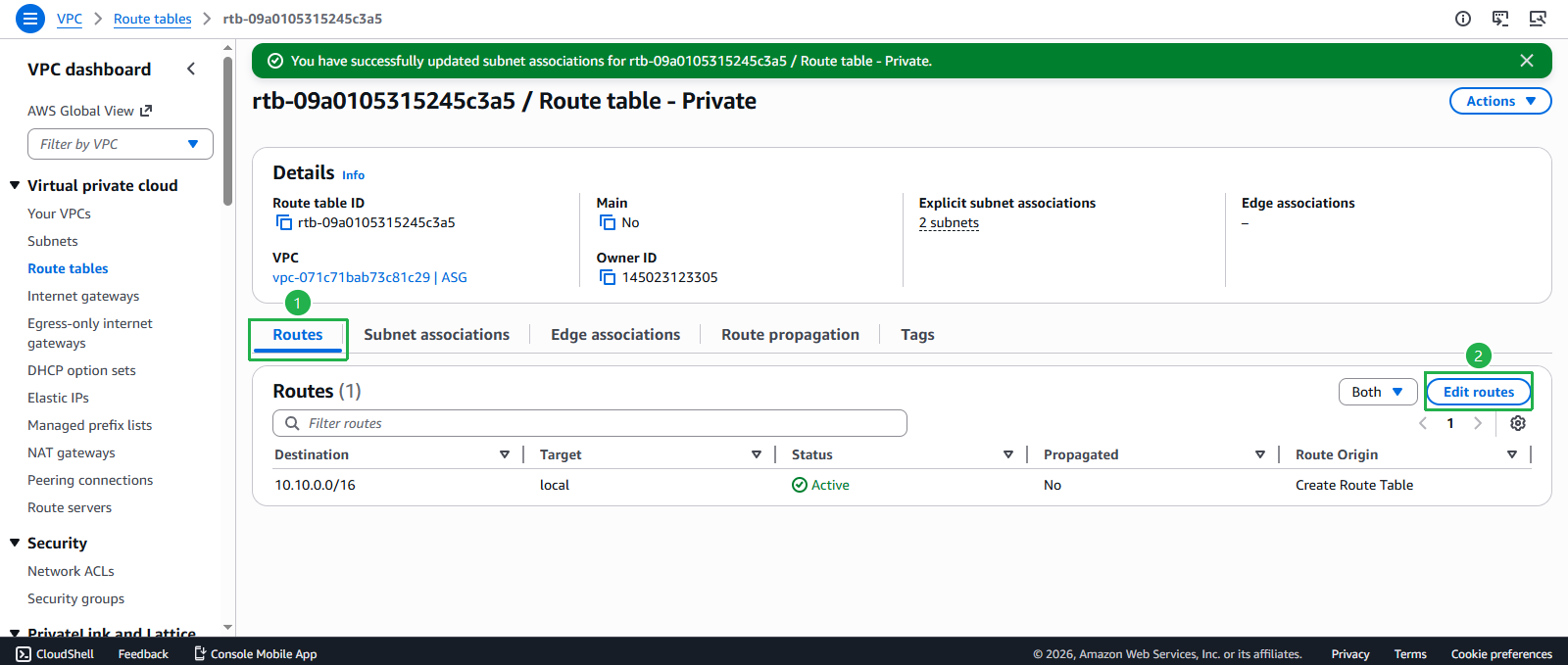1568x665 pixels.
Task: Copy the Route table ID value
Action: (283, 222)
